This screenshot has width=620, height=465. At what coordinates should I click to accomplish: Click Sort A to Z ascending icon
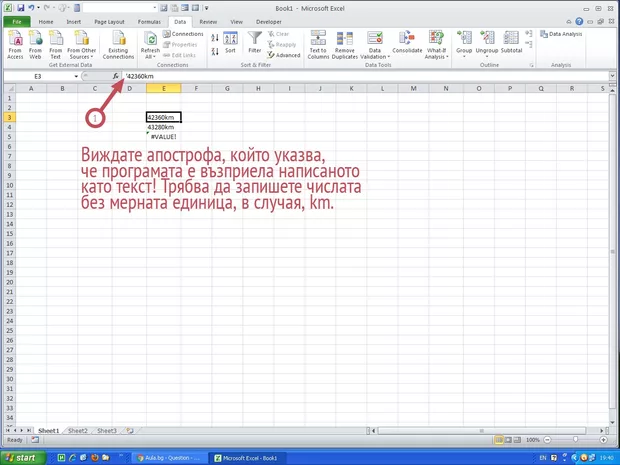(215, 38)
